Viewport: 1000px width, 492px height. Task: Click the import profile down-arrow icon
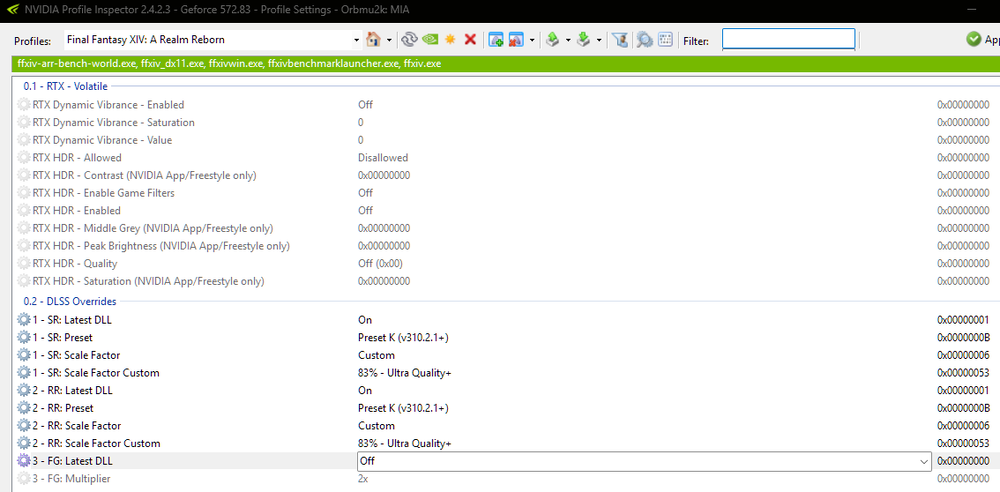pos(584,40)
